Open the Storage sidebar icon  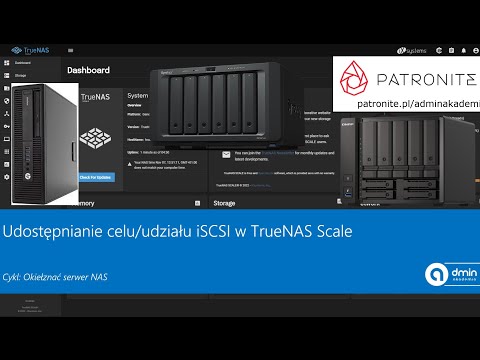(x=7, y=75)
